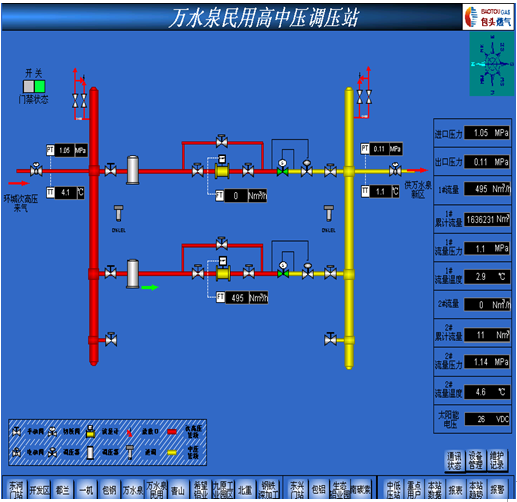517x502 pixels.
Task: Switch to the 万水泉民用 station tab
Action: (156, 489)
